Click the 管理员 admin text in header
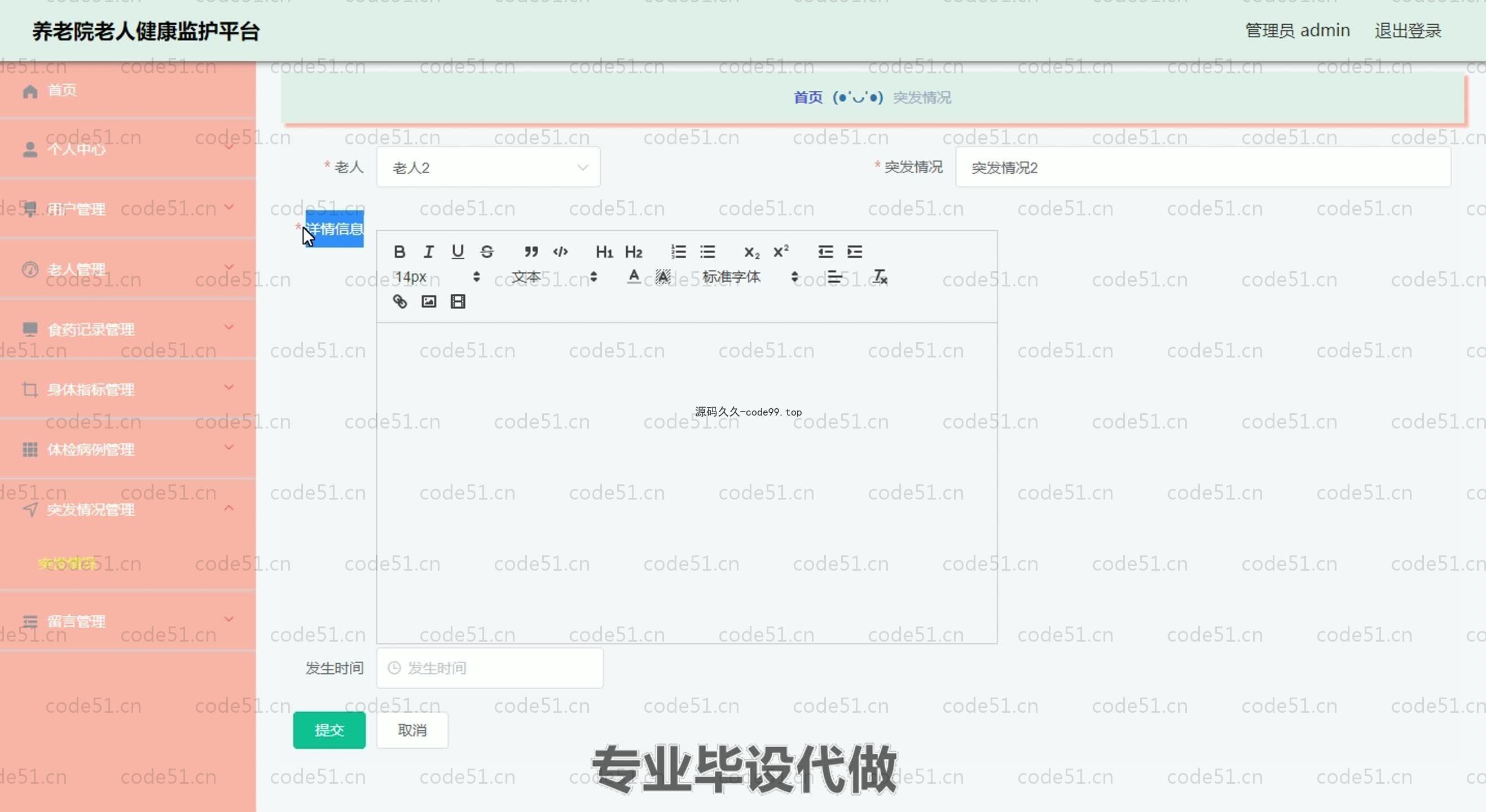This screenshot has width=1486, height=812. 1298,30
